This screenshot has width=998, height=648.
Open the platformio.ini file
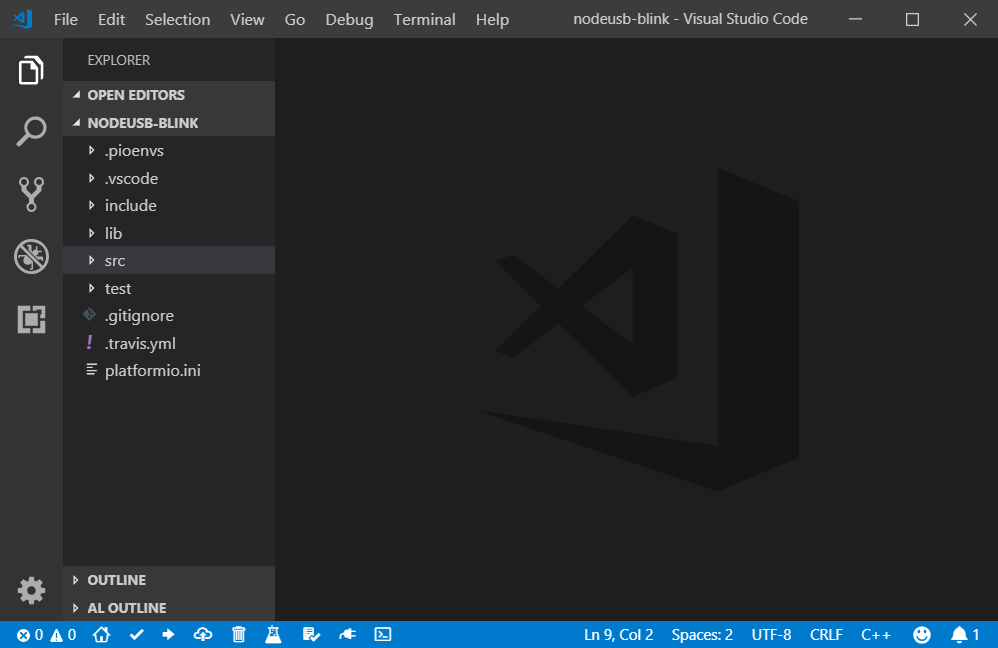169,370
